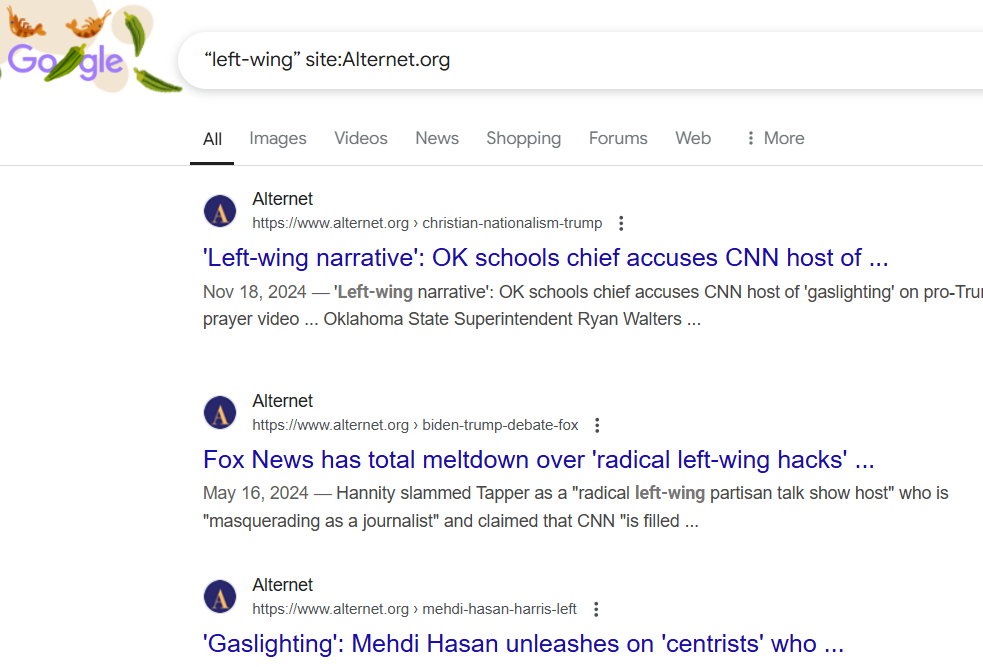Switch to the Images tab

coord(278,138)
